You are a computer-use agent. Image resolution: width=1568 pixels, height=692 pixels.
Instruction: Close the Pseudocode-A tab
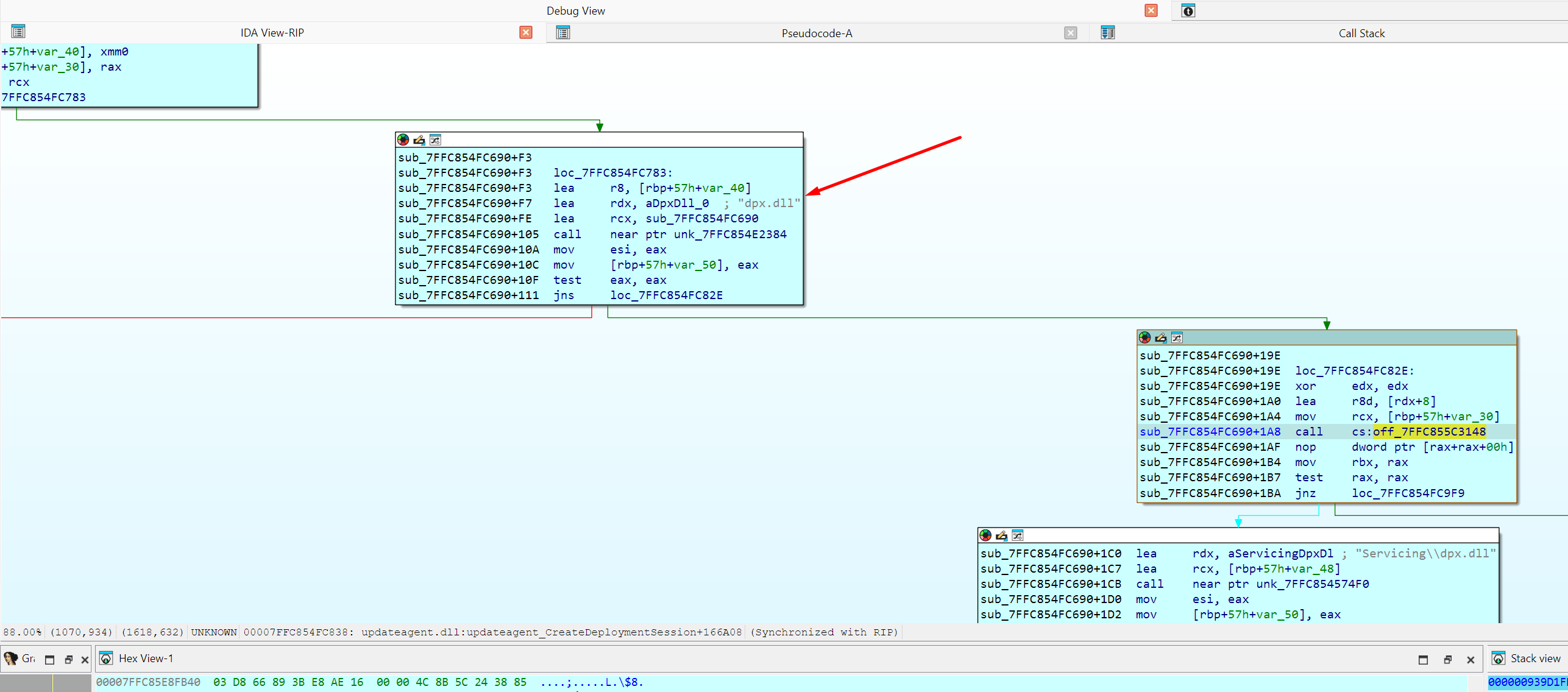1071,33
